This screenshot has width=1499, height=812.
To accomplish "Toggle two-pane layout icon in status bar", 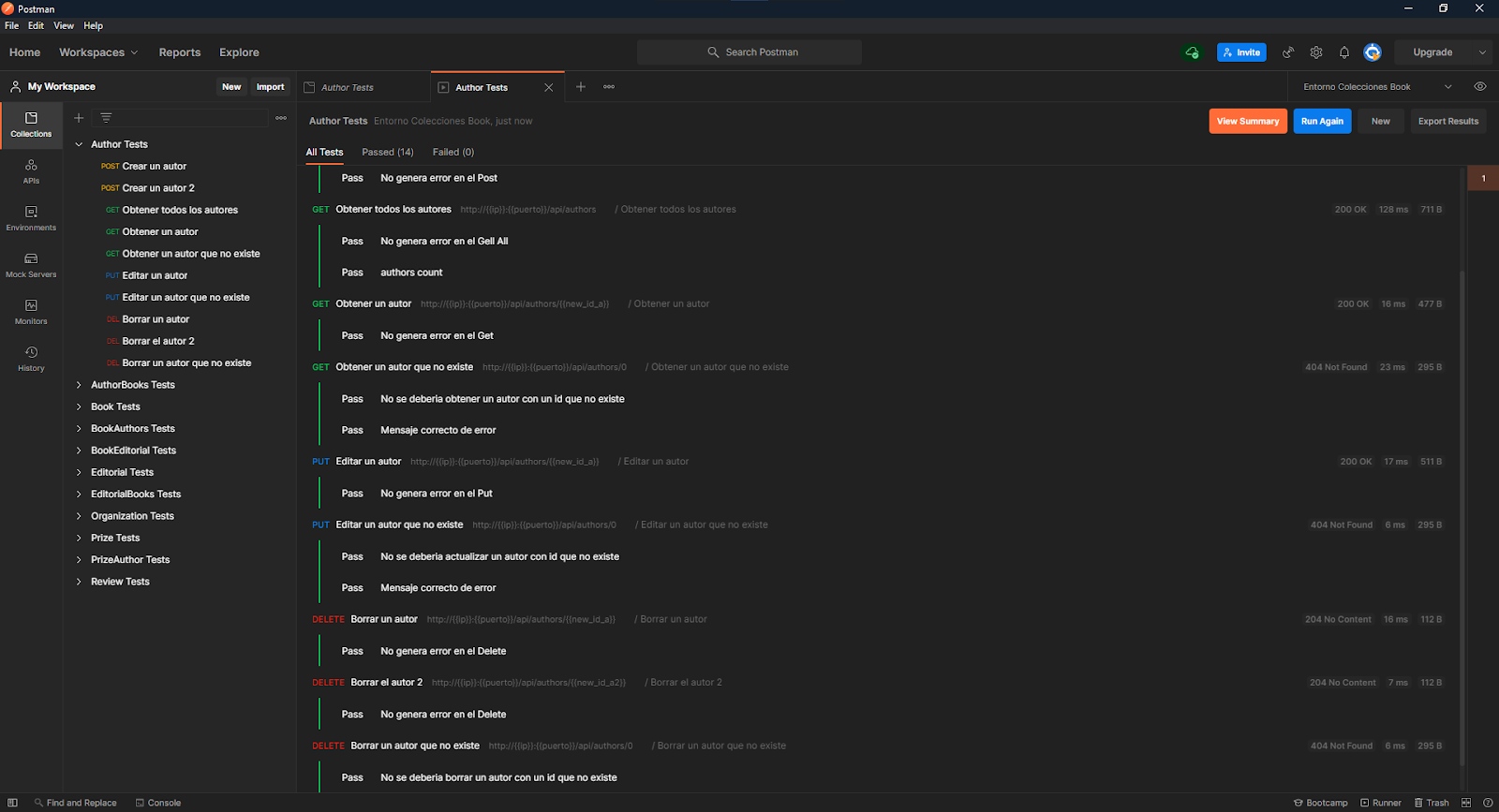I will pos(1466,803).
